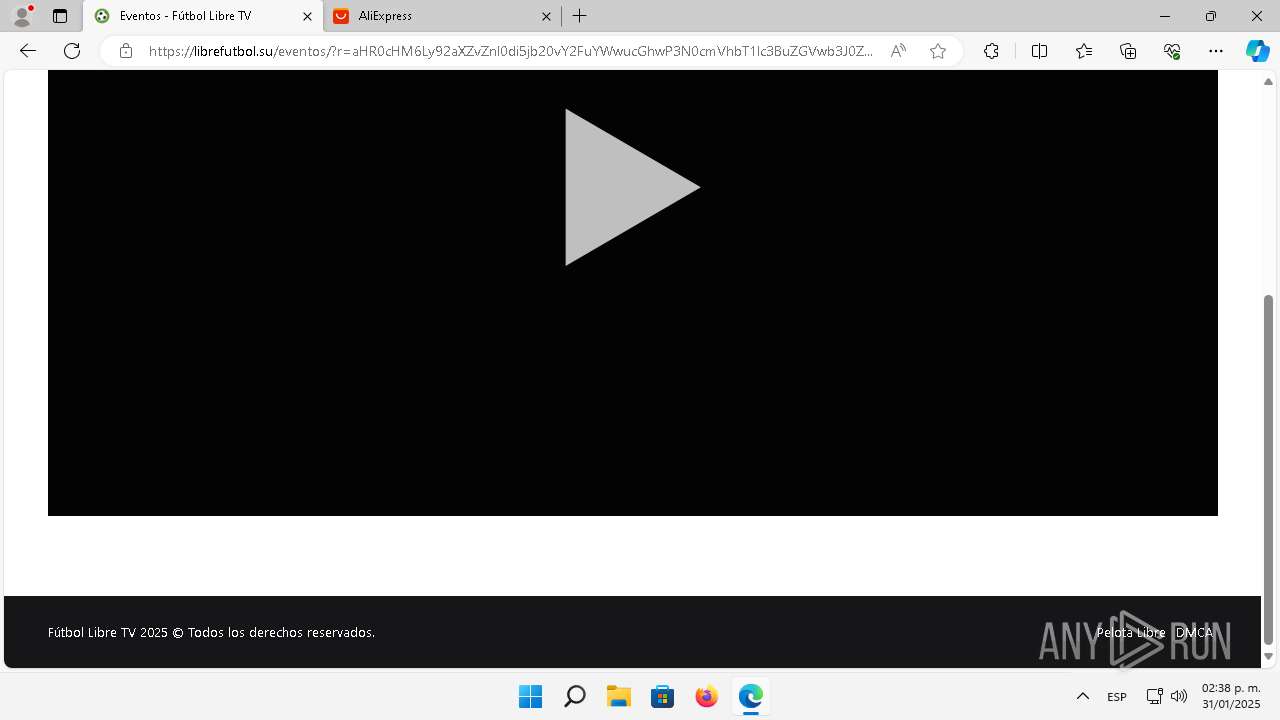Viewport: 1280px width, 720px height.
Task: Change the ESP input language
Action: point(1117,696)
